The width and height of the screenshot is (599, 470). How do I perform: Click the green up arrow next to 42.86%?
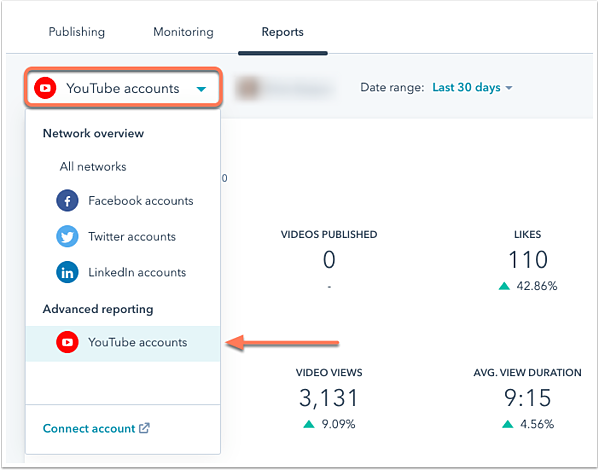pyautogui.click(x=504, y=286)
